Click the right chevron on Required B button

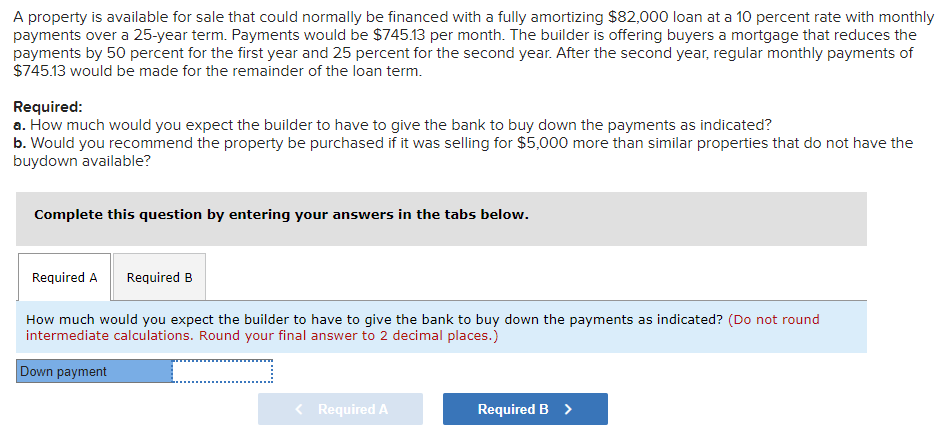coord(568,409)
